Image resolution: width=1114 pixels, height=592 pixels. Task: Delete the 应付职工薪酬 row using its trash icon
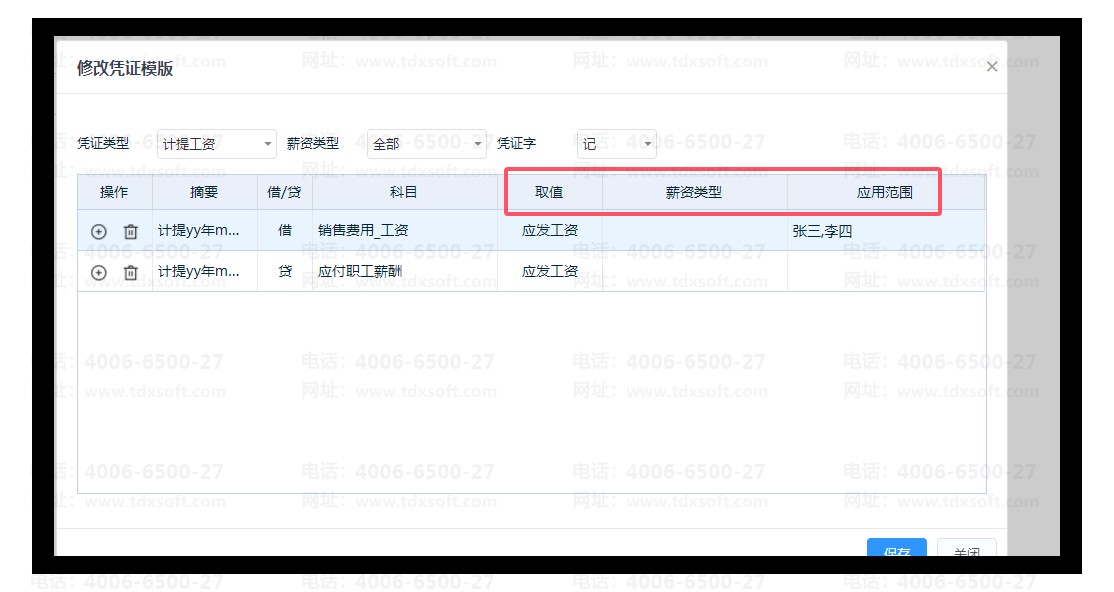(x=130, y=272)
